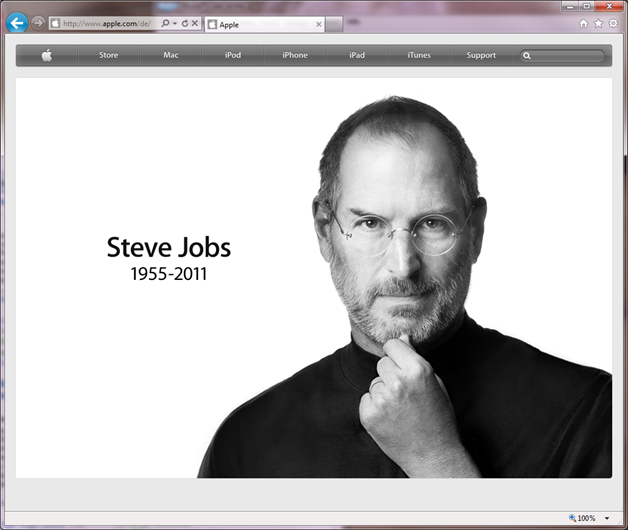Open the iPhone menu item

coord(295,55)
